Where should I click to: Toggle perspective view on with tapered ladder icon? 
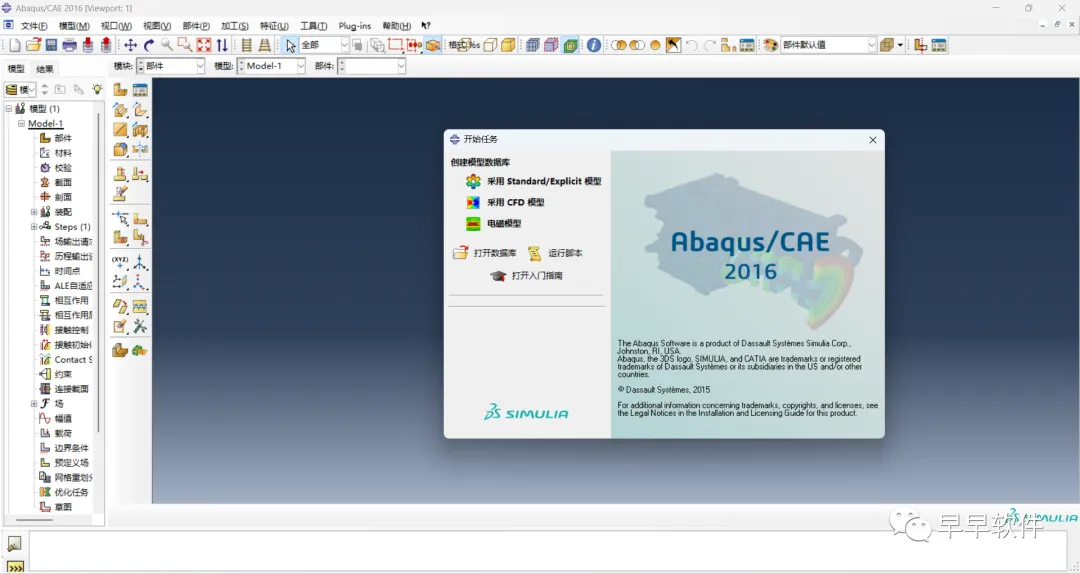(264, 45)
